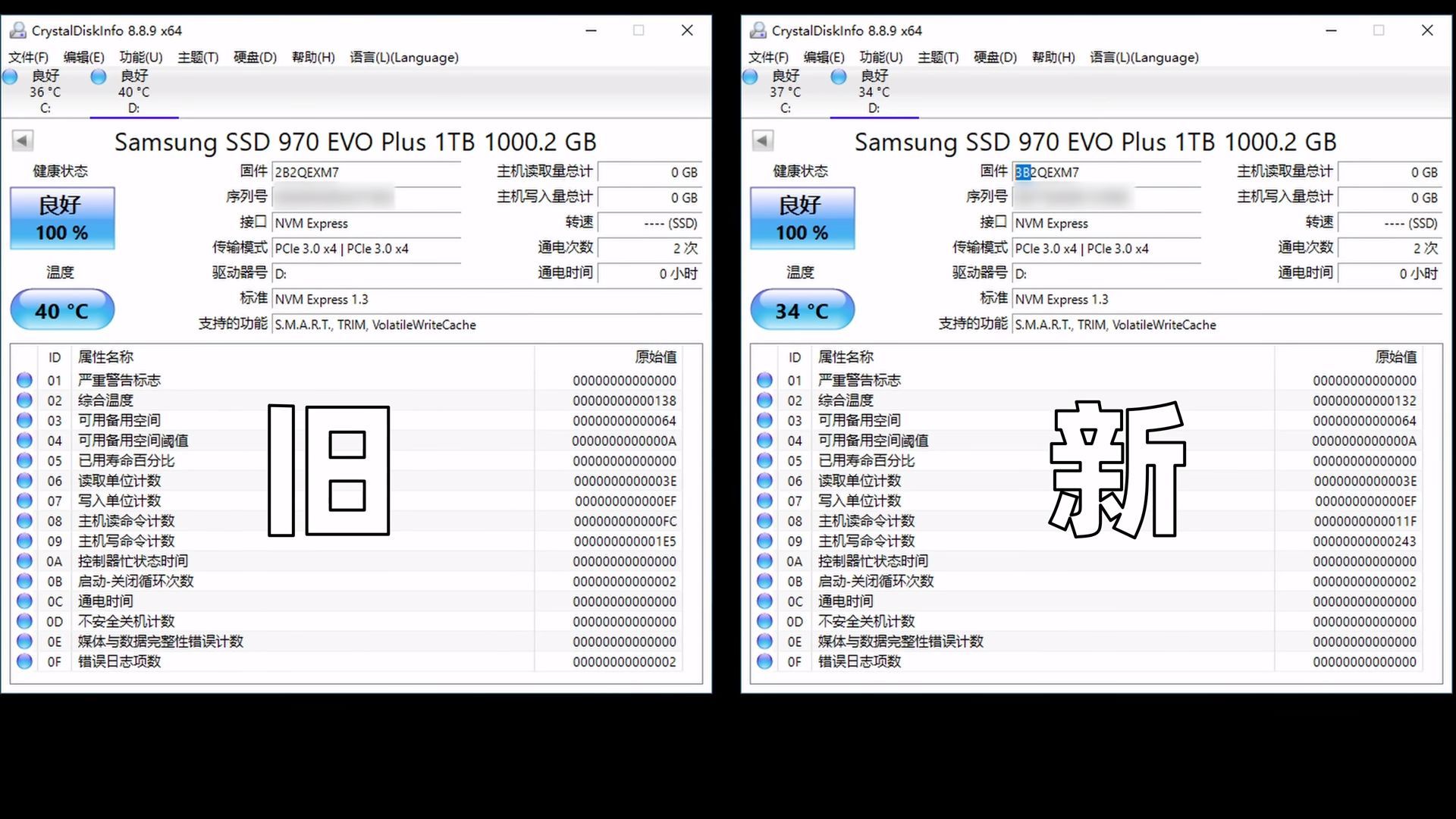Select the C: 37 °C drive circle in right window
The width and height of the screenshot is (1456, 819).
750,77
